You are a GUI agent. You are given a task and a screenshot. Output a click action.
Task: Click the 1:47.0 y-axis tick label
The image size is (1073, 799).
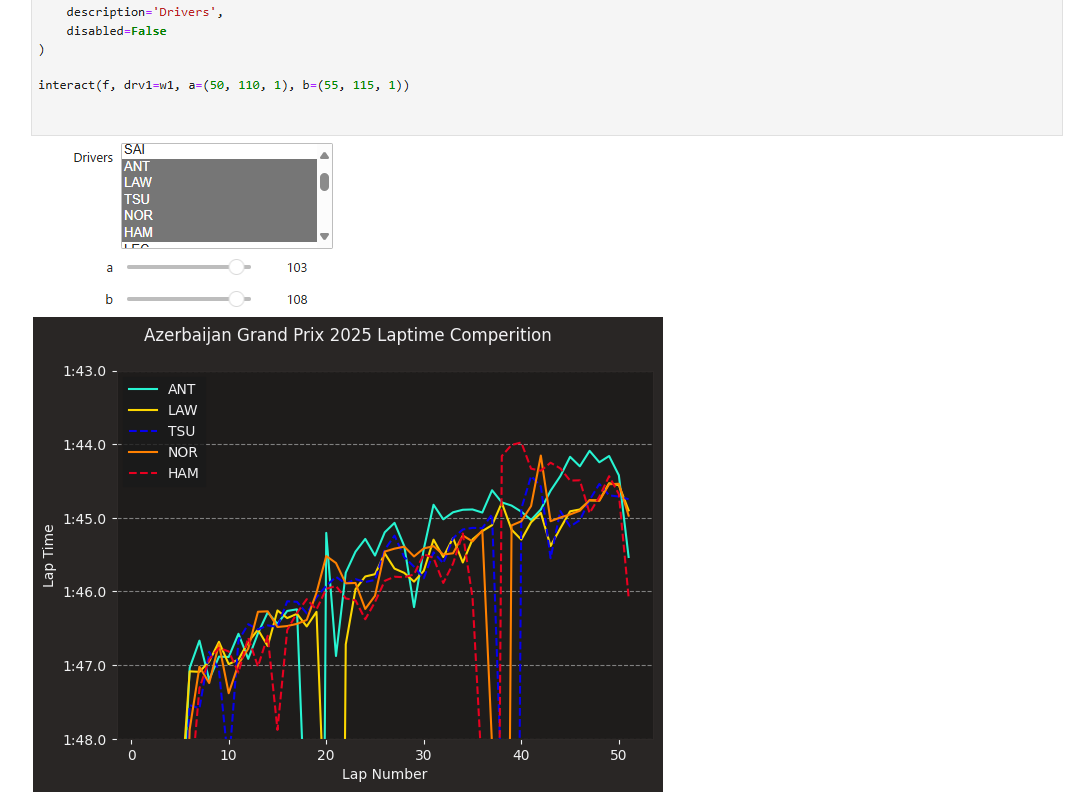pyautogui.click(x=85, y=666)
